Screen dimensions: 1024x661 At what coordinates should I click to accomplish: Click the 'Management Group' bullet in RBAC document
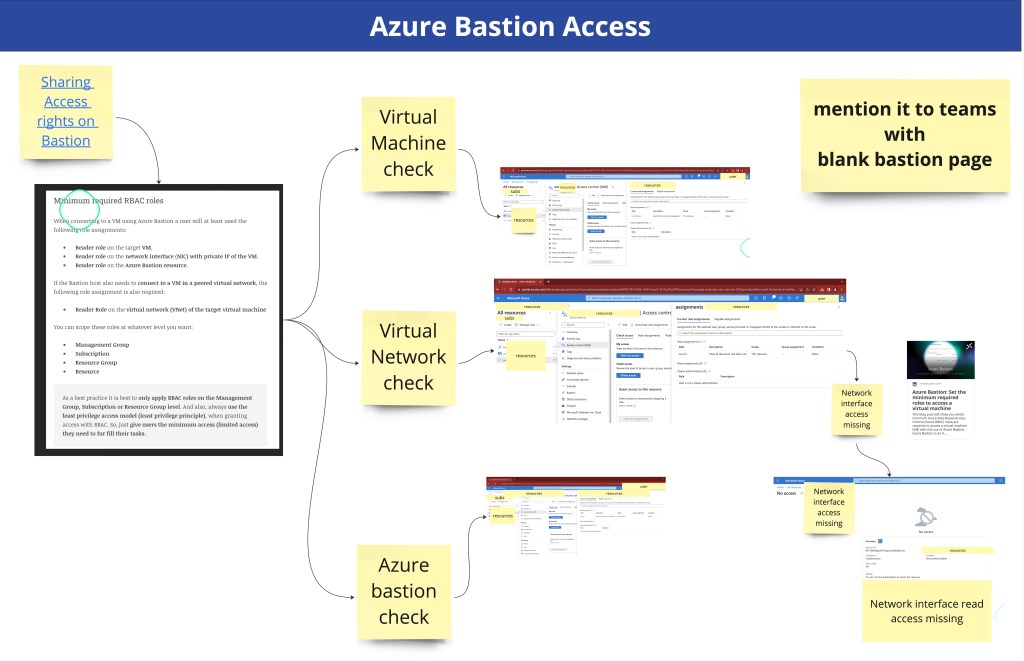102,345
